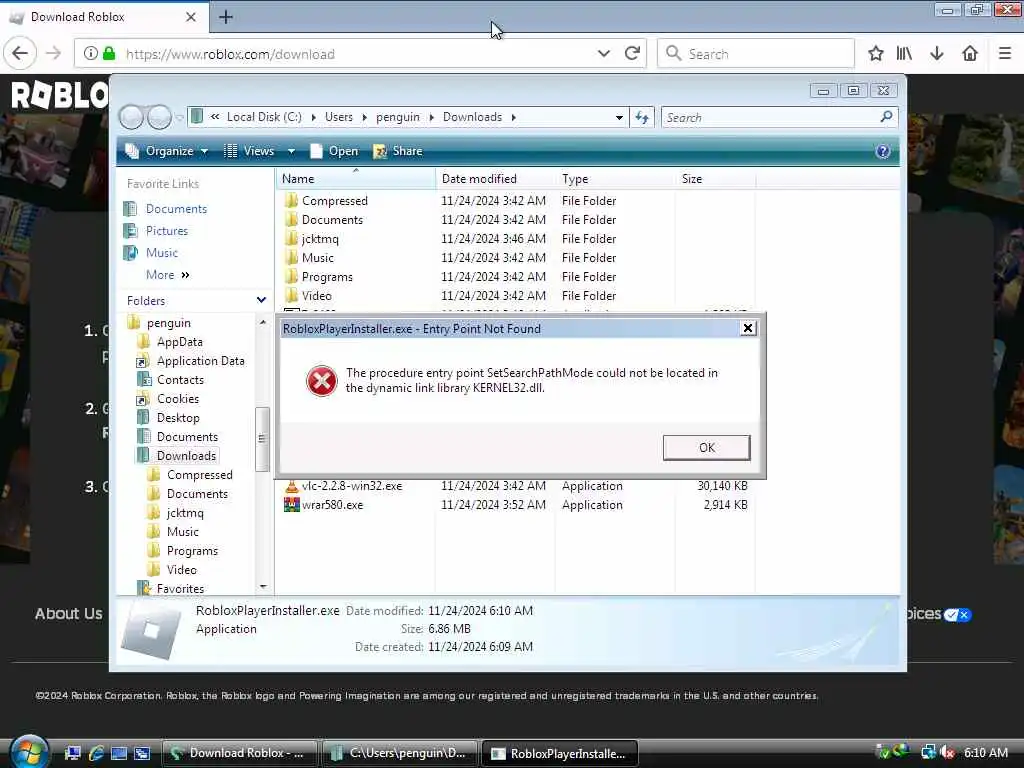Go to the Firefox home page icon

click(x=970, y=54)
